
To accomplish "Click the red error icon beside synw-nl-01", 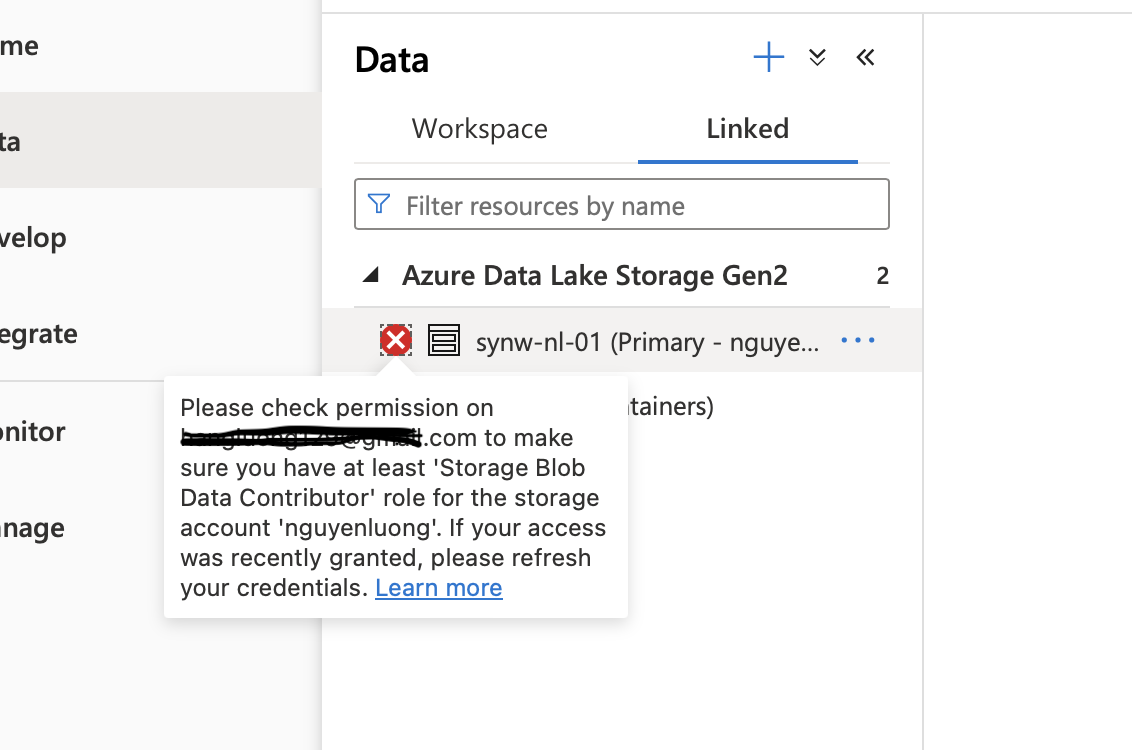I will [x=396, y=341].
